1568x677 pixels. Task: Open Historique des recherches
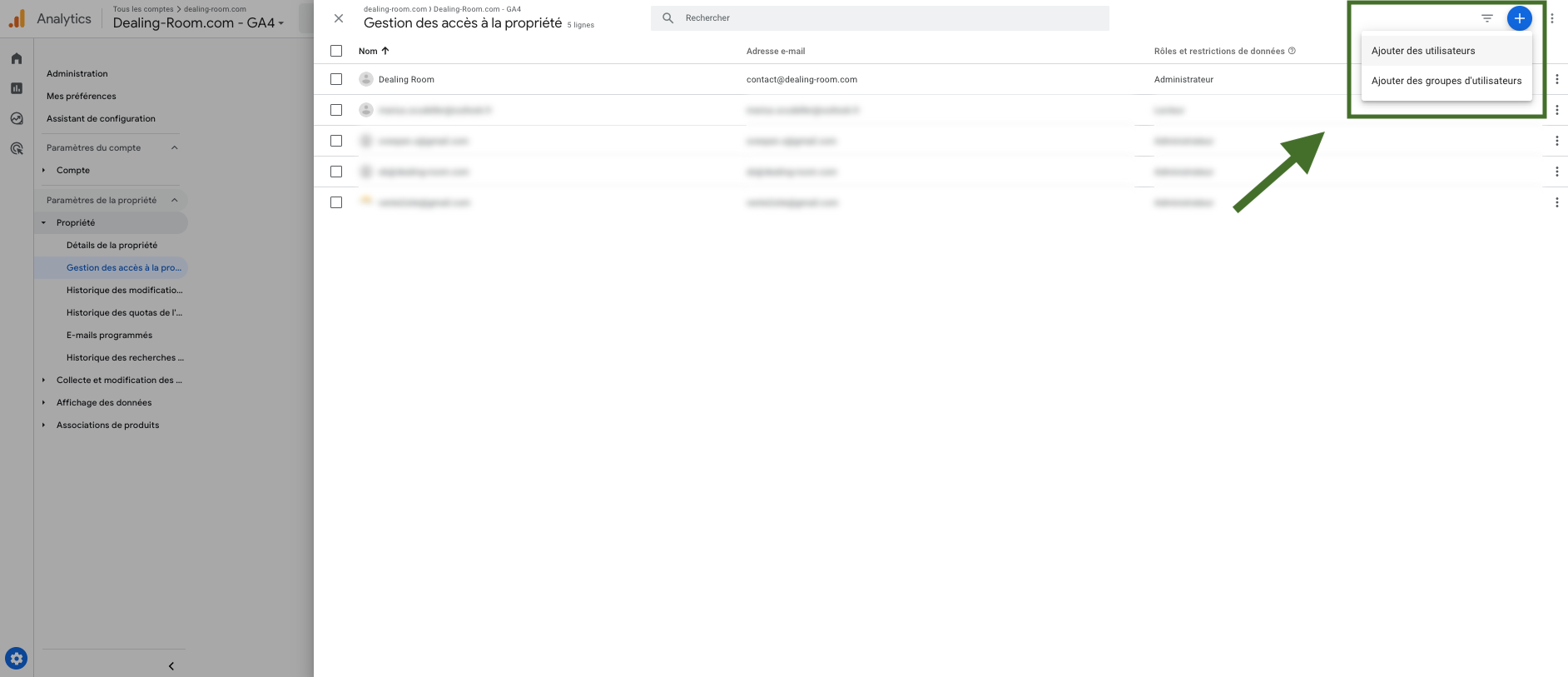pos(125,357)
